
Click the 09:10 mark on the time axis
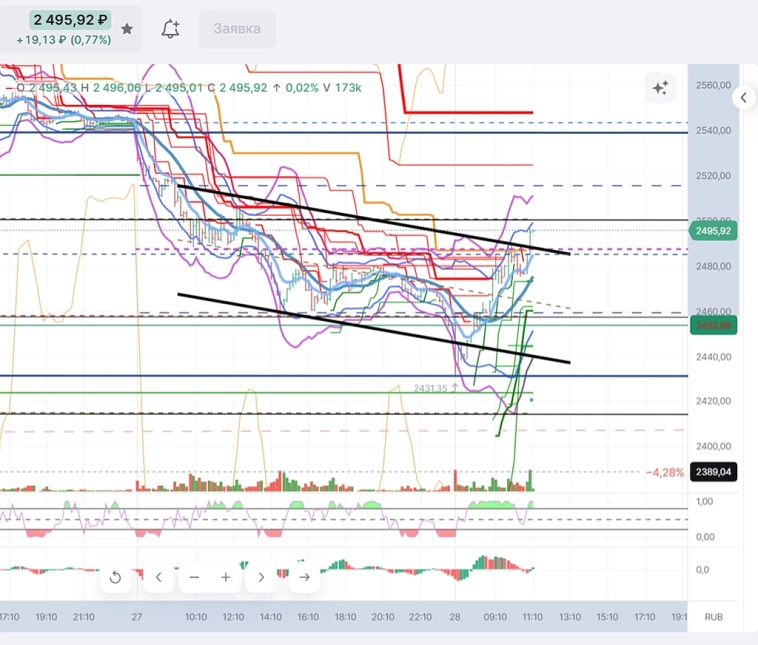click(x=495, y=617)
